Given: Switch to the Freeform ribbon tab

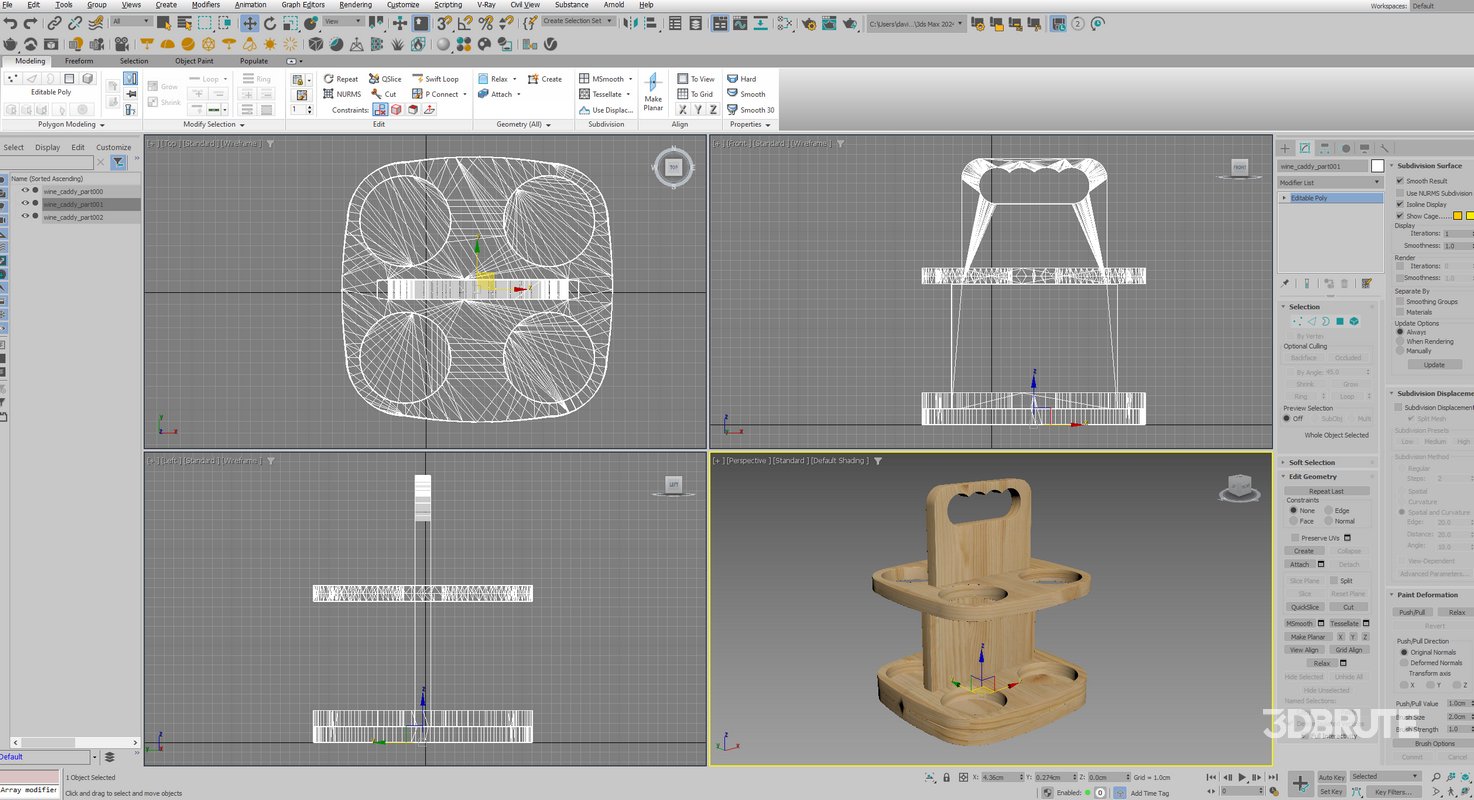Looking at the screenshot, I should tap(79, 61).
